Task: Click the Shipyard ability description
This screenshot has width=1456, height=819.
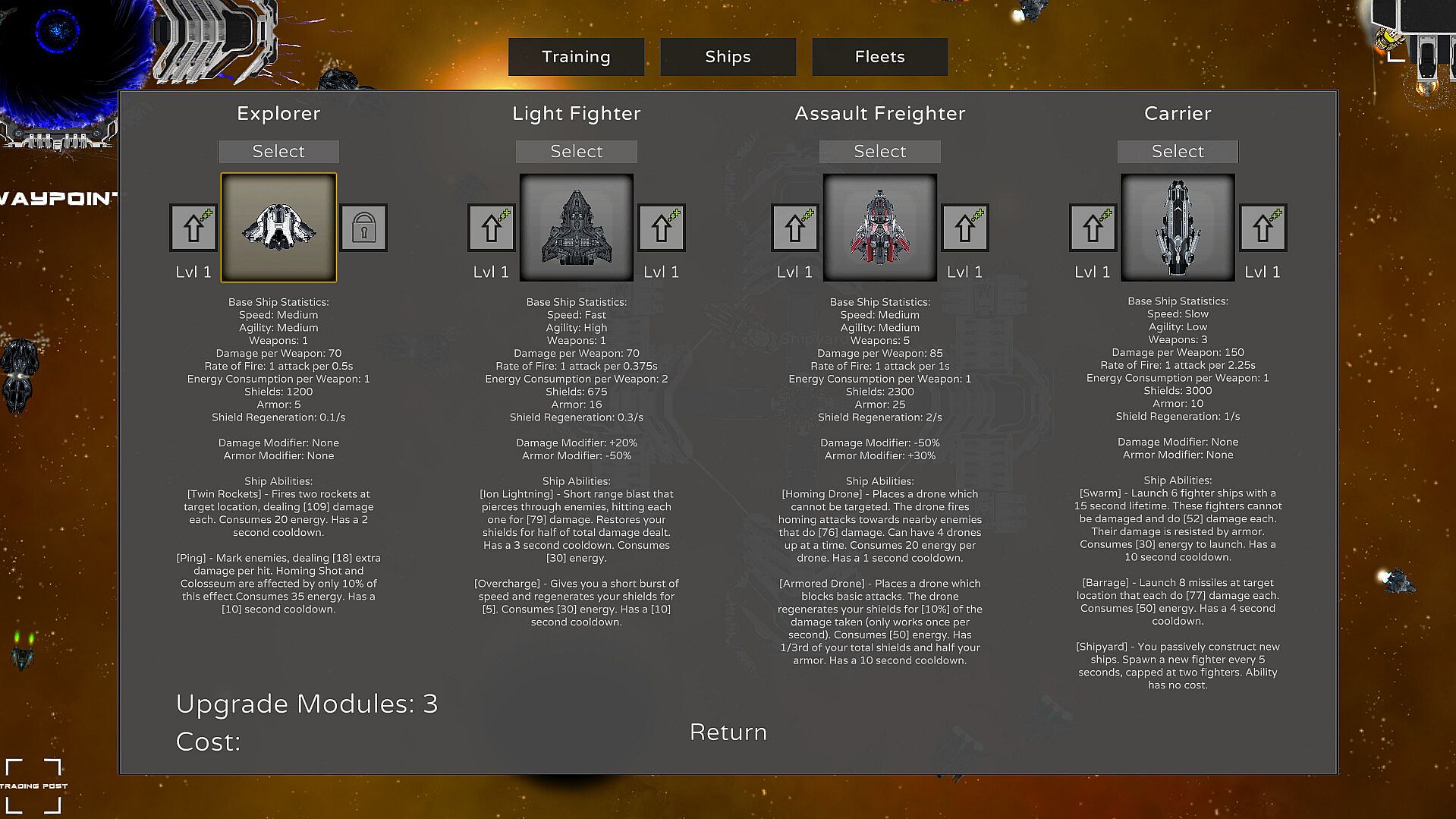Action: tap(1178, 666)
